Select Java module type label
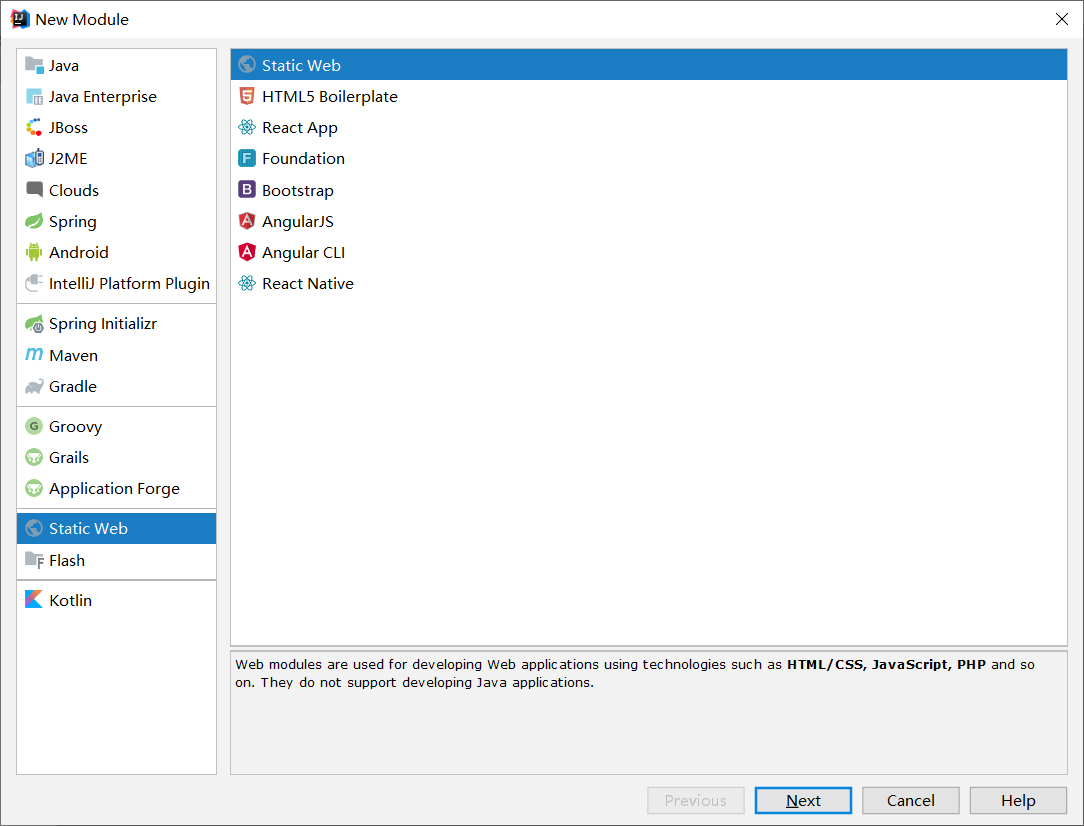 (x=64, y=66)
